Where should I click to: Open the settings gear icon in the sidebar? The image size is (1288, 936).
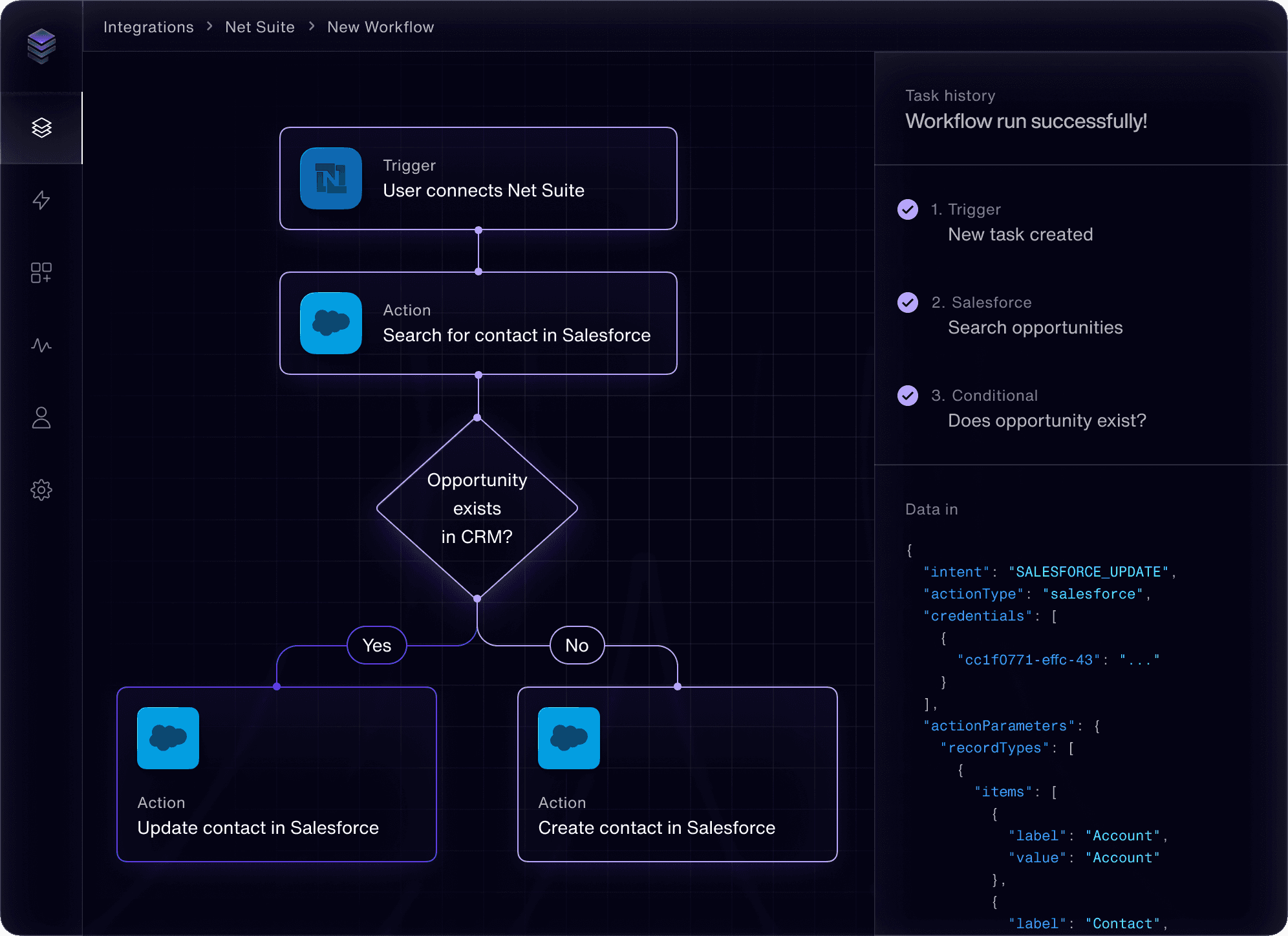pyautogui.click(x=41, y=490)
